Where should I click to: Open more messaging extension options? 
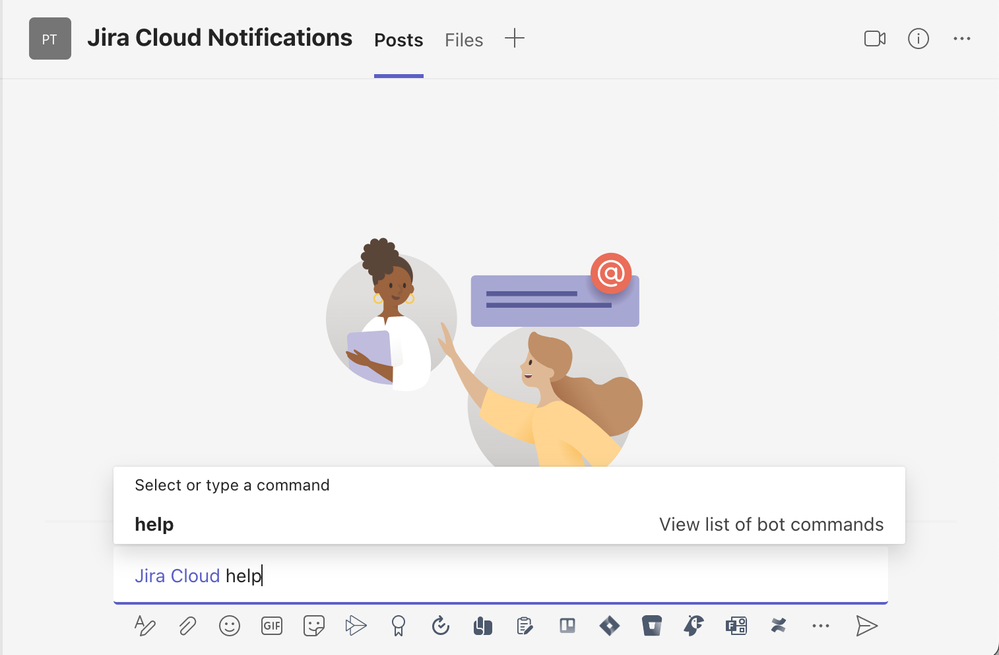coord(820,625)
